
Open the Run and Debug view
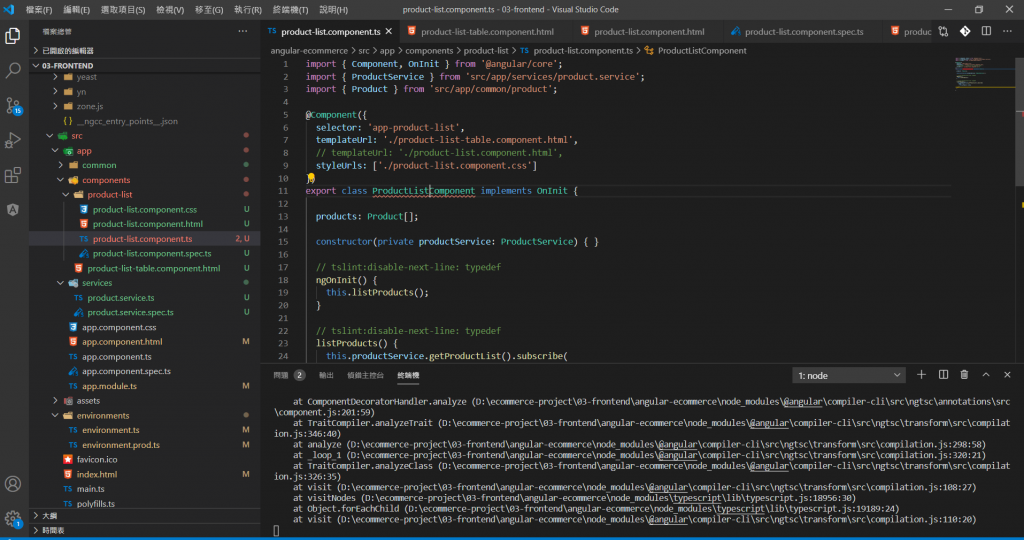(x=14, y=140)
